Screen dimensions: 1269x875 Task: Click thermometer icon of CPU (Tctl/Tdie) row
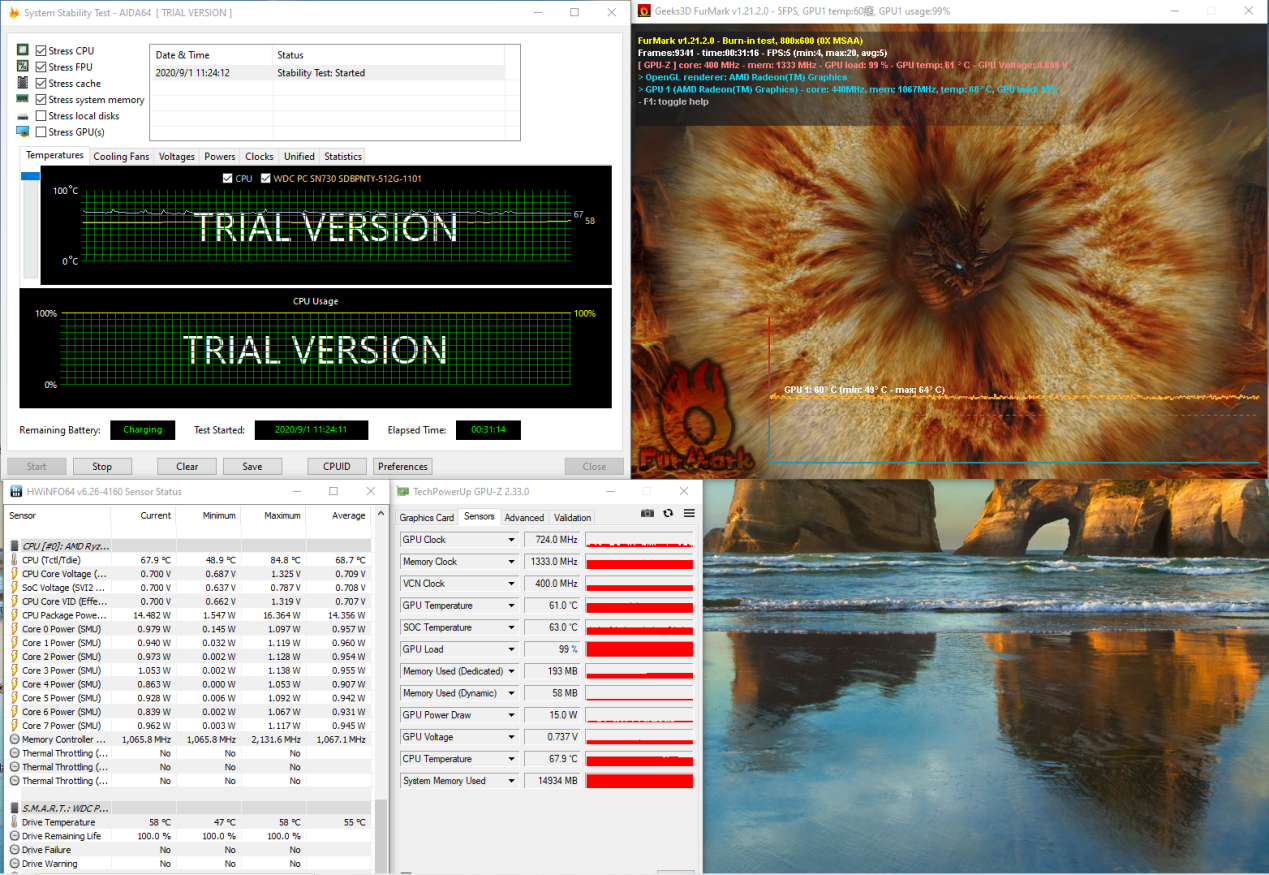(15, 560)
